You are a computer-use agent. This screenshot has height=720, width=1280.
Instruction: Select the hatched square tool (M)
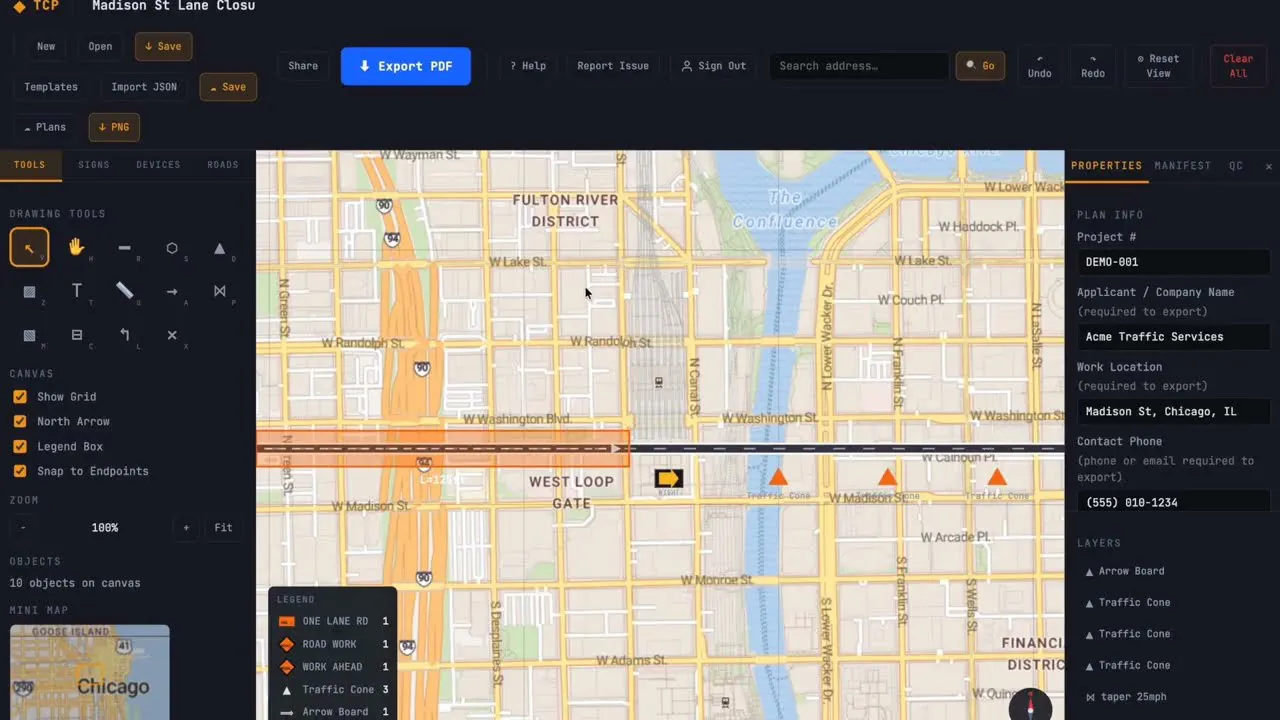[29, 335]
